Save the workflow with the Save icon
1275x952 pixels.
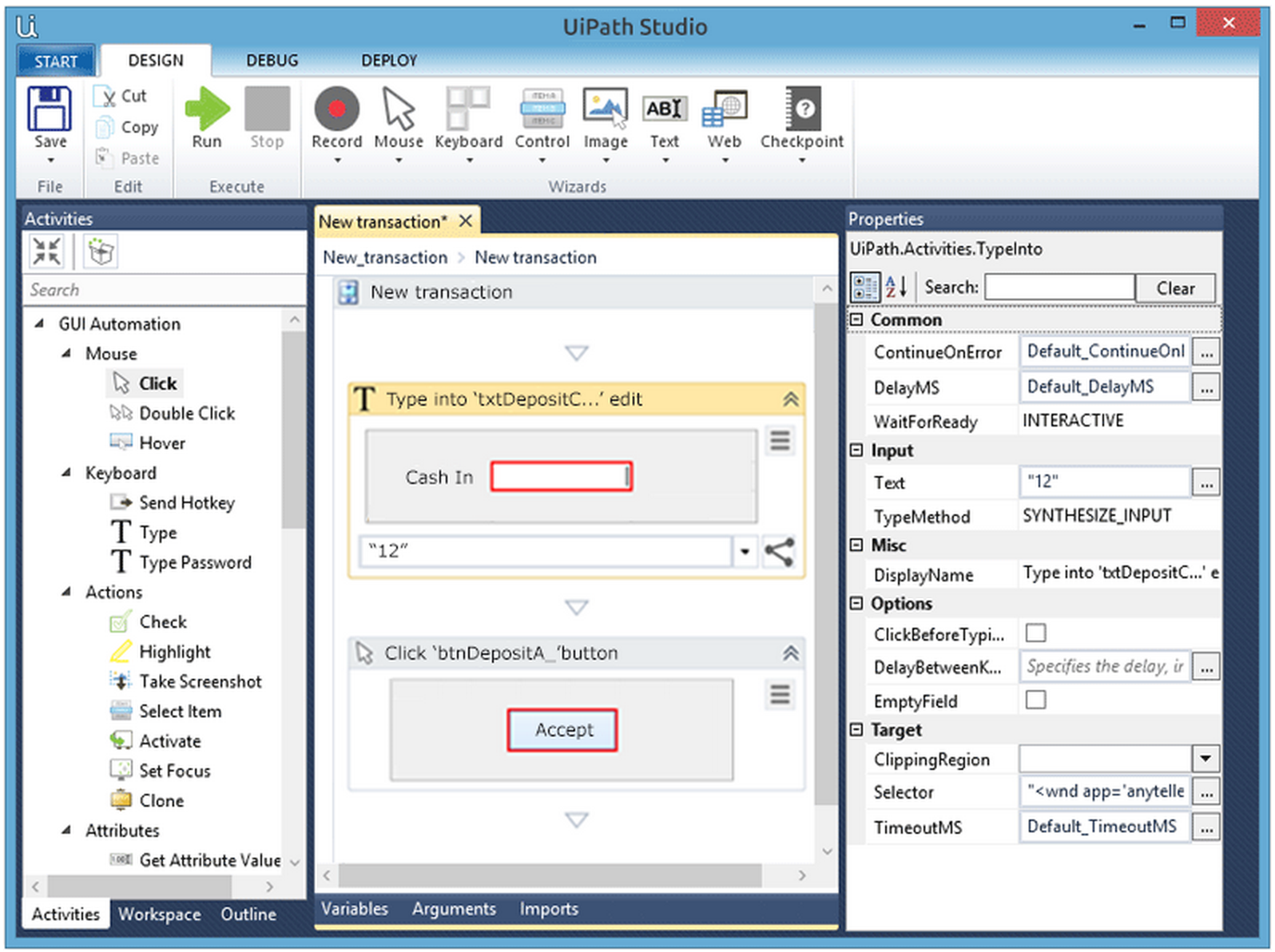(x=50, y=109)
